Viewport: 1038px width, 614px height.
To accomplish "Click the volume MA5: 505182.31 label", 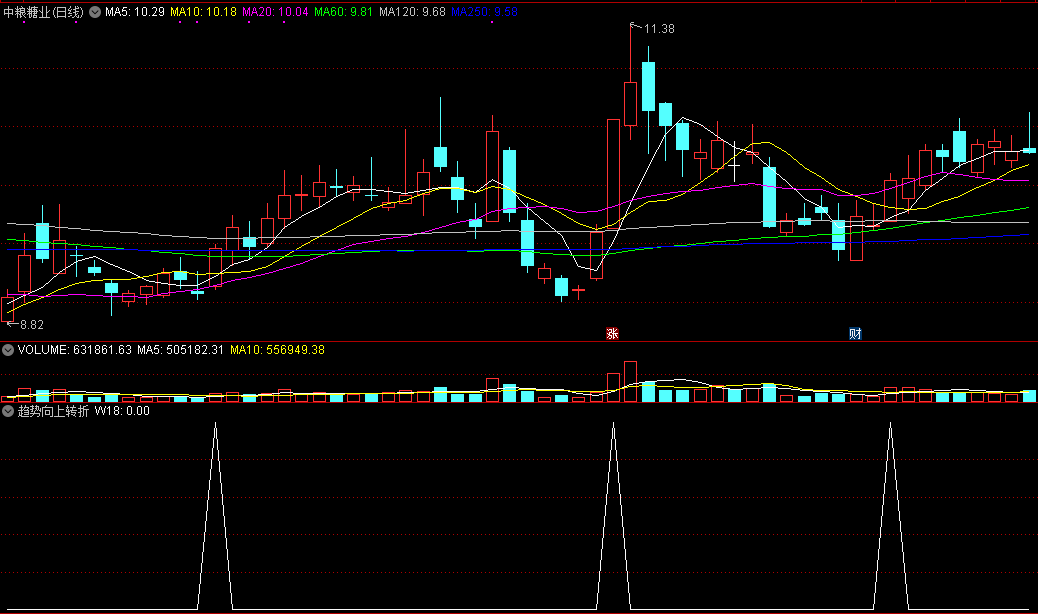I will coord(181,350).
